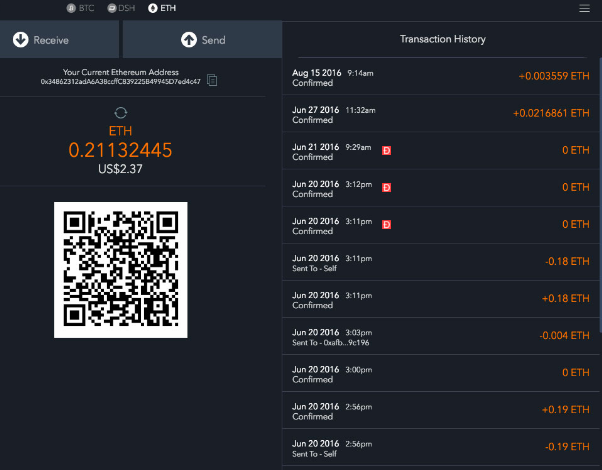The image size is (602, 470).
Task: Click Your Current Ethereum Address label
Action: tap(121, 72)
